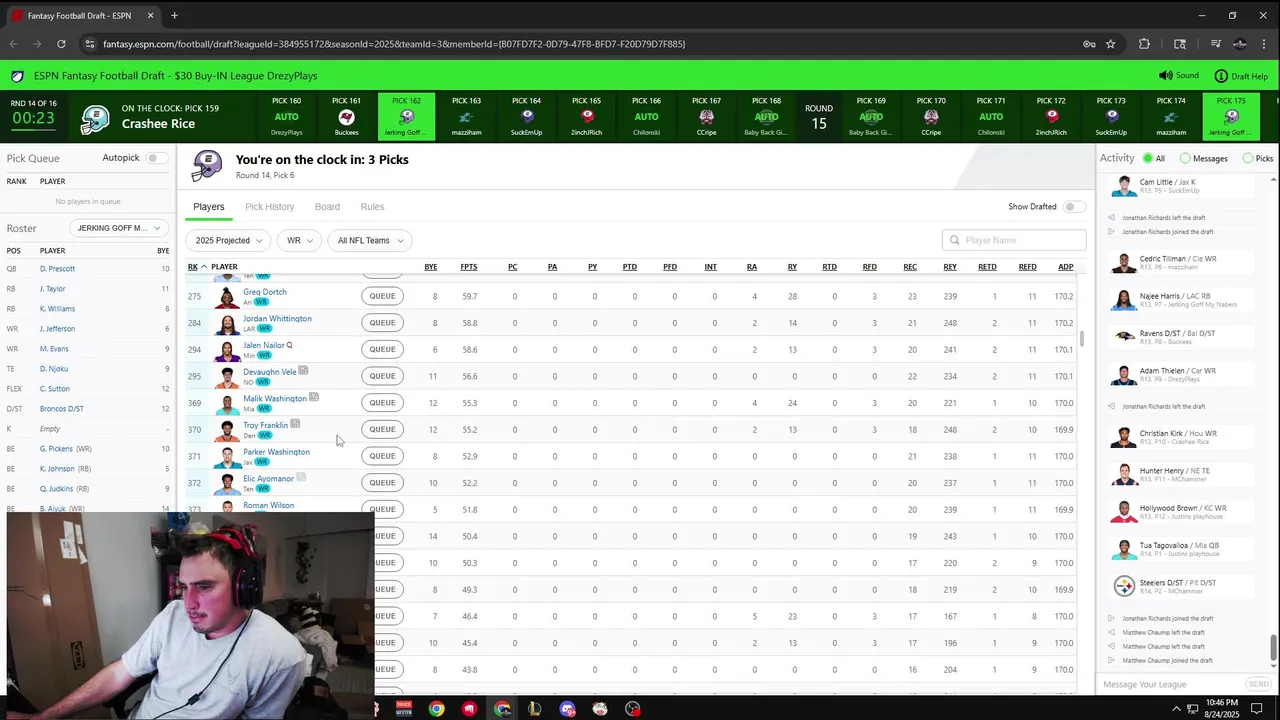Click the Pick 174 mazziham team logo
1280x720 pixels.
pos(1171,117)
